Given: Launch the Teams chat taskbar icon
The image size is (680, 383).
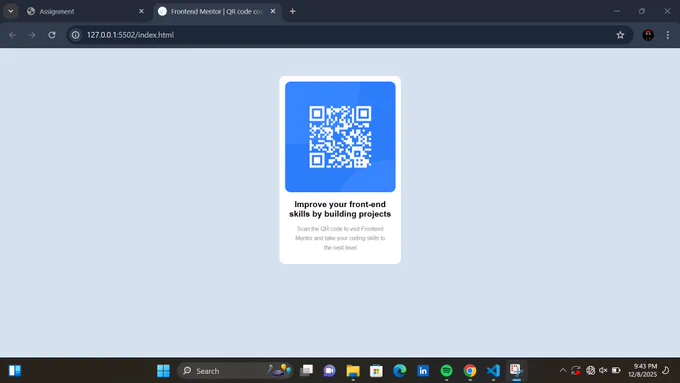Looking at the screenshot, I should point(330,370).
